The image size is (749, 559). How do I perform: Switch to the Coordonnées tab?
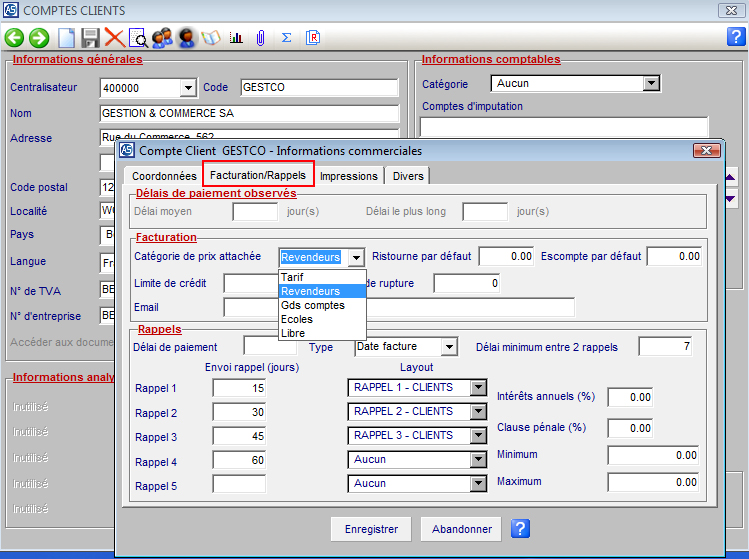click(x=164, y=176)
